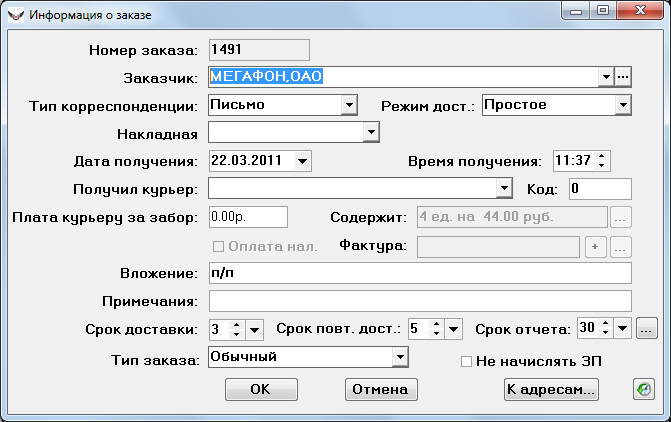Maximize the Информация о заказе window
Image resolution: width=671 pixels, height=422 pixels.
coord(603,10)
